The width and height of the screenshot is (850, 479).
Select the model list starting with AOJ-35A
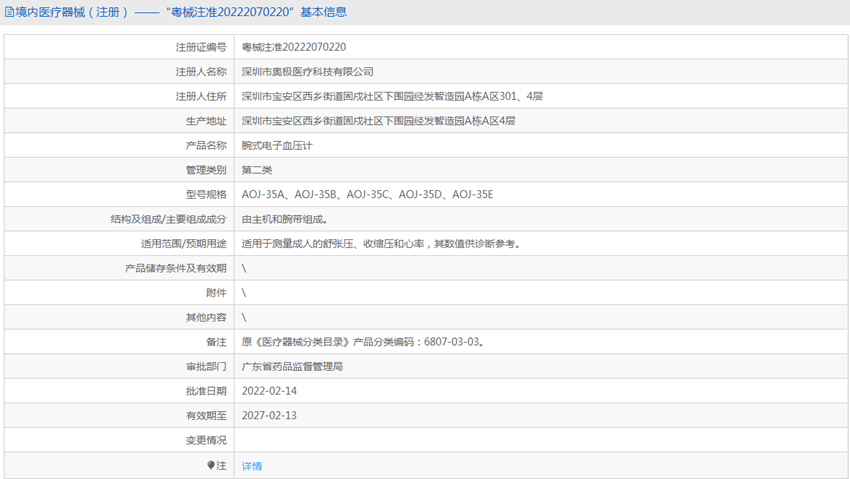click(367, 195)
